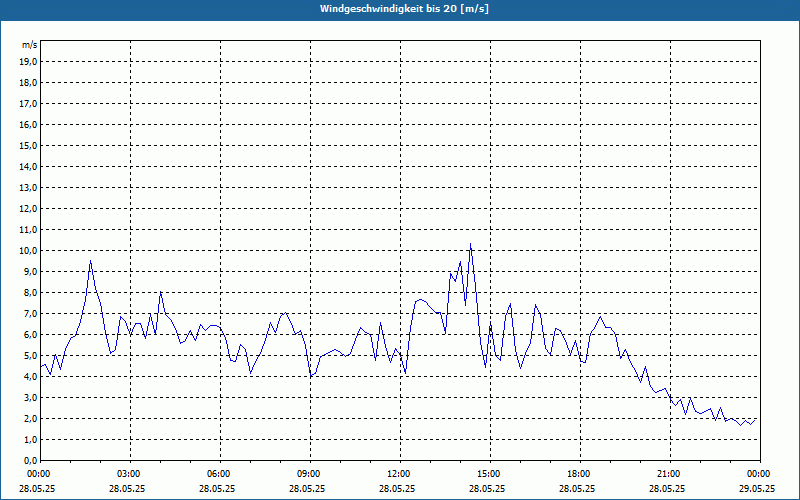Click the 03:00 time label
Screen dimensions: 800x500
(131, 474)
